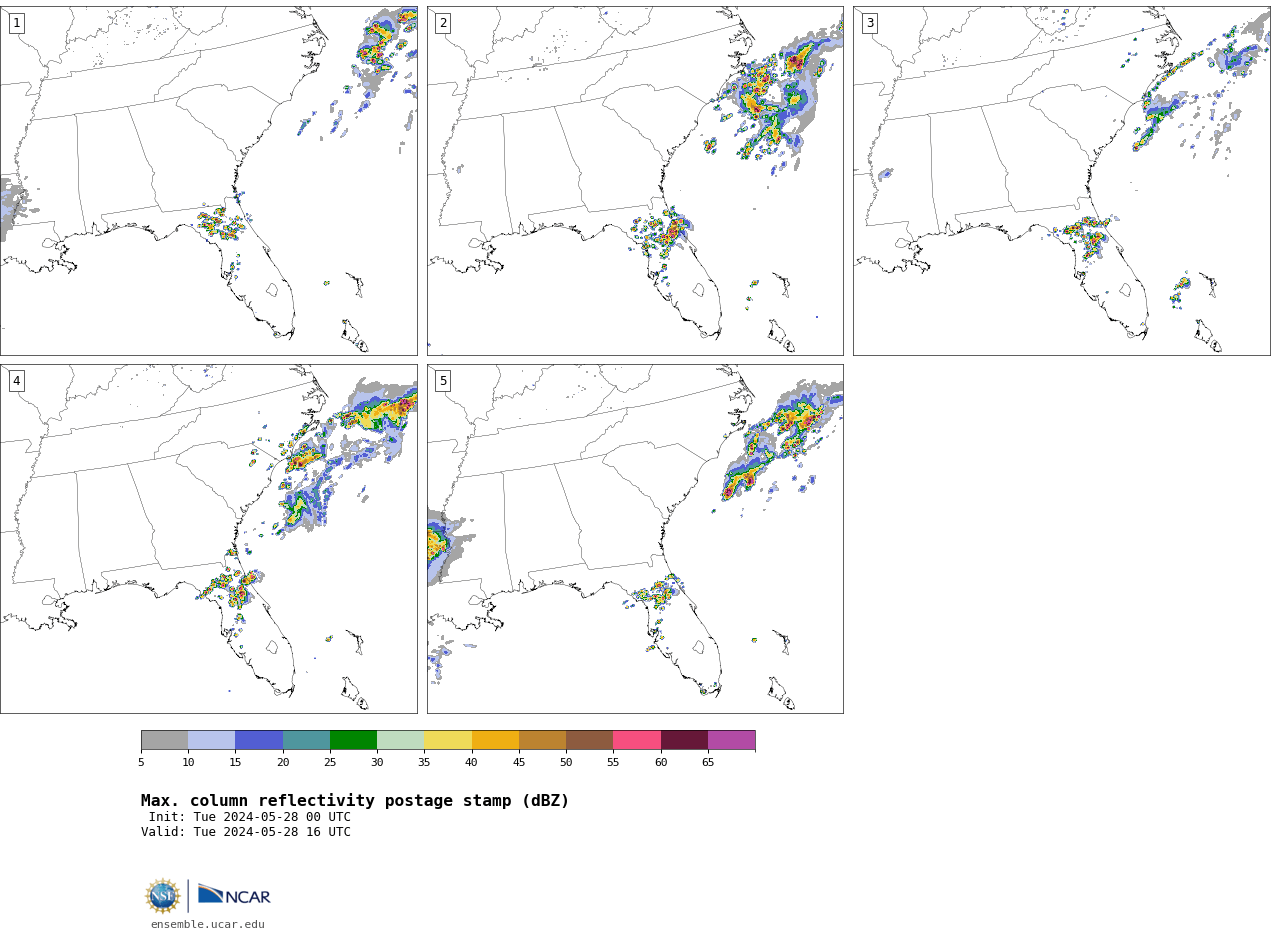Click the colorbar tick label 50
Image resolution: width=1280 pixels, height=936 pixels.
coord(566,762)
